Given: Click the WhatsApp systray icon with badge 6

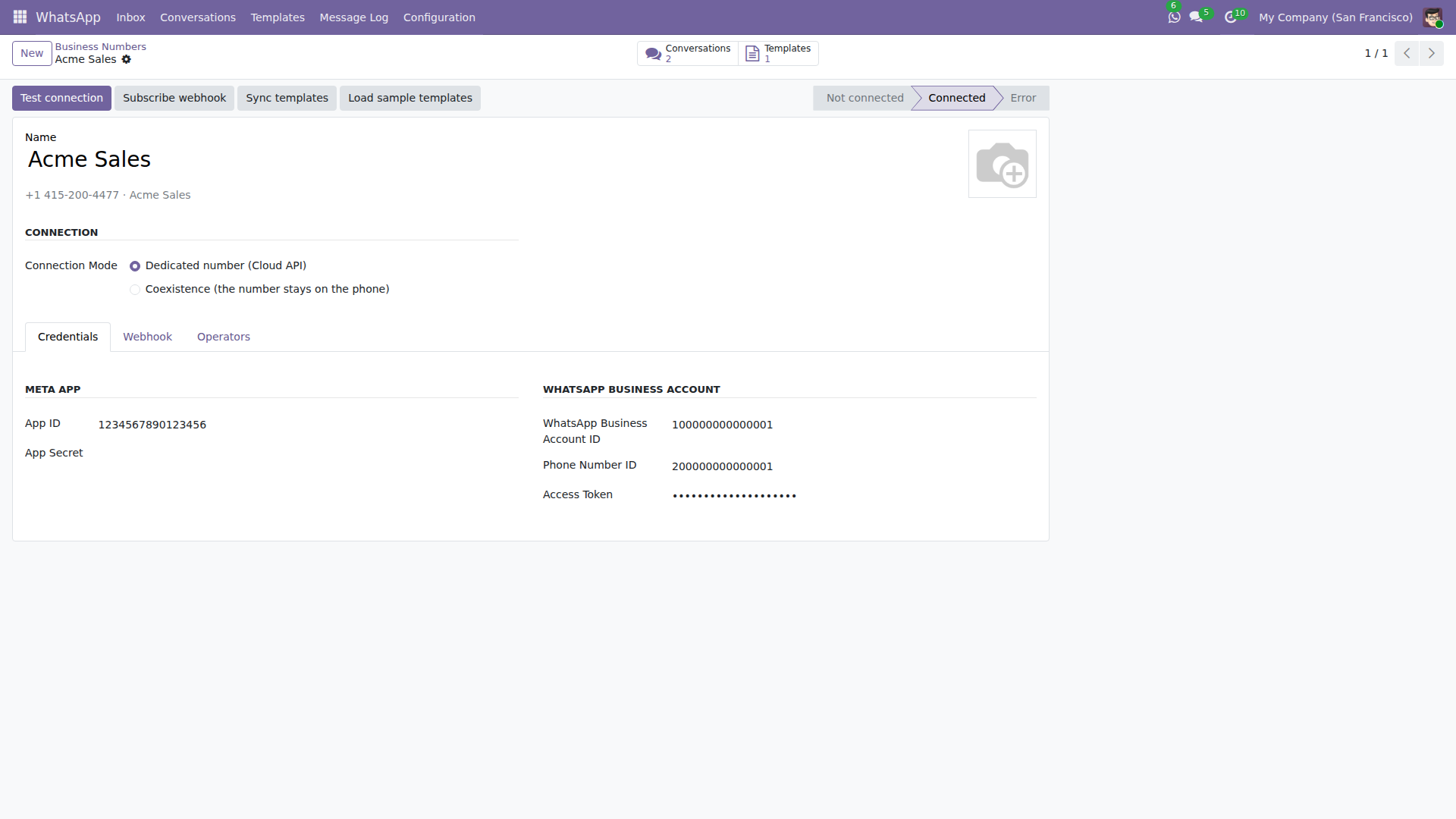Looking at the screenshot, I should 1174,17.
